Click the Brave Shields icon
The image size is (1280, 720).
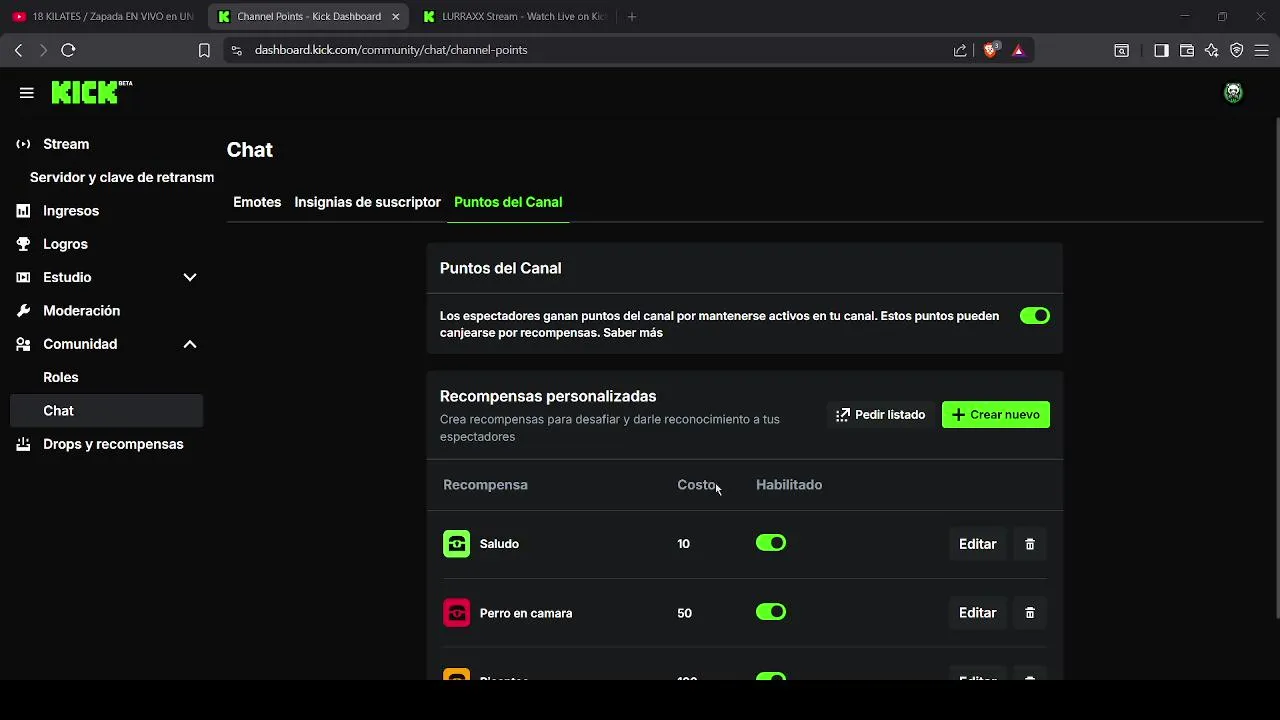(990, 50)
